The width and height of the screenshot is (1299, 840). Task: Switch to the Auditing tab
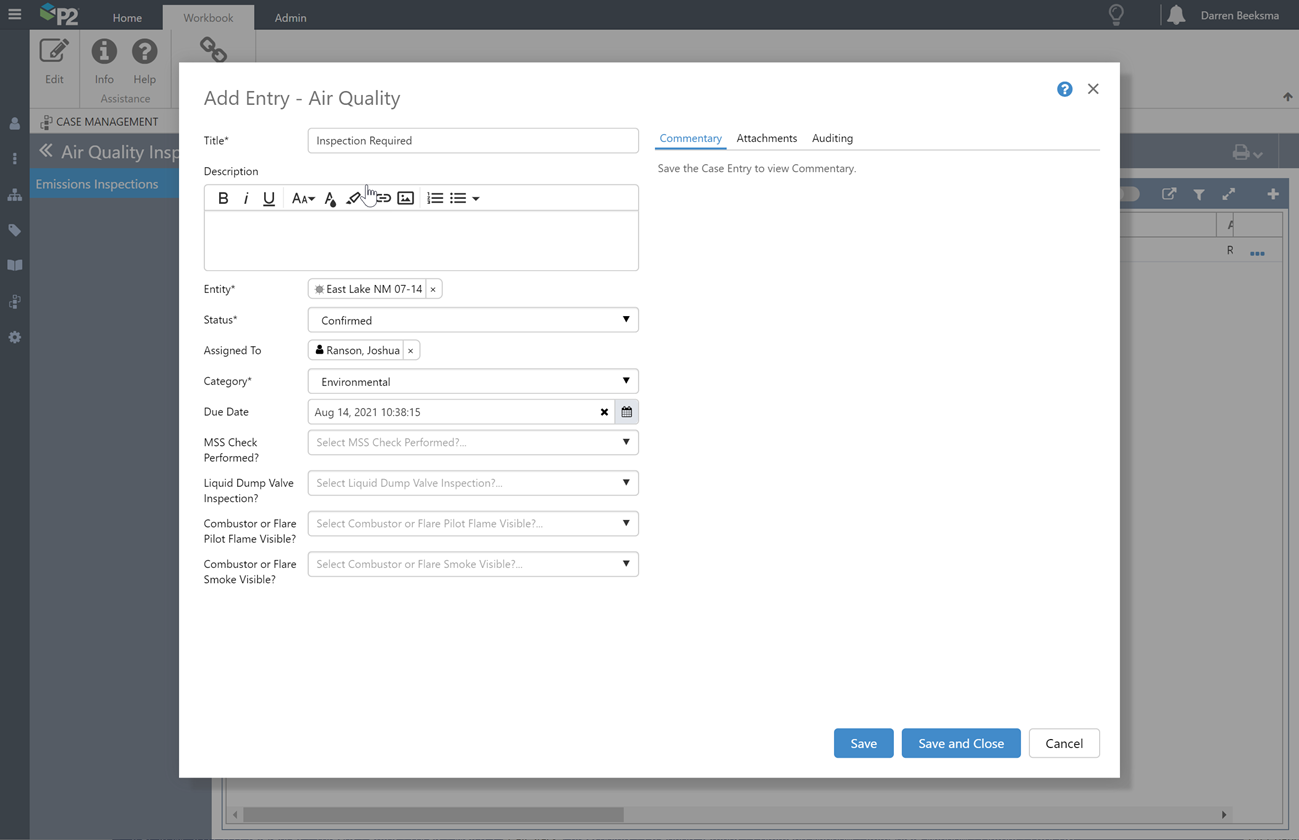click(832, 138)
